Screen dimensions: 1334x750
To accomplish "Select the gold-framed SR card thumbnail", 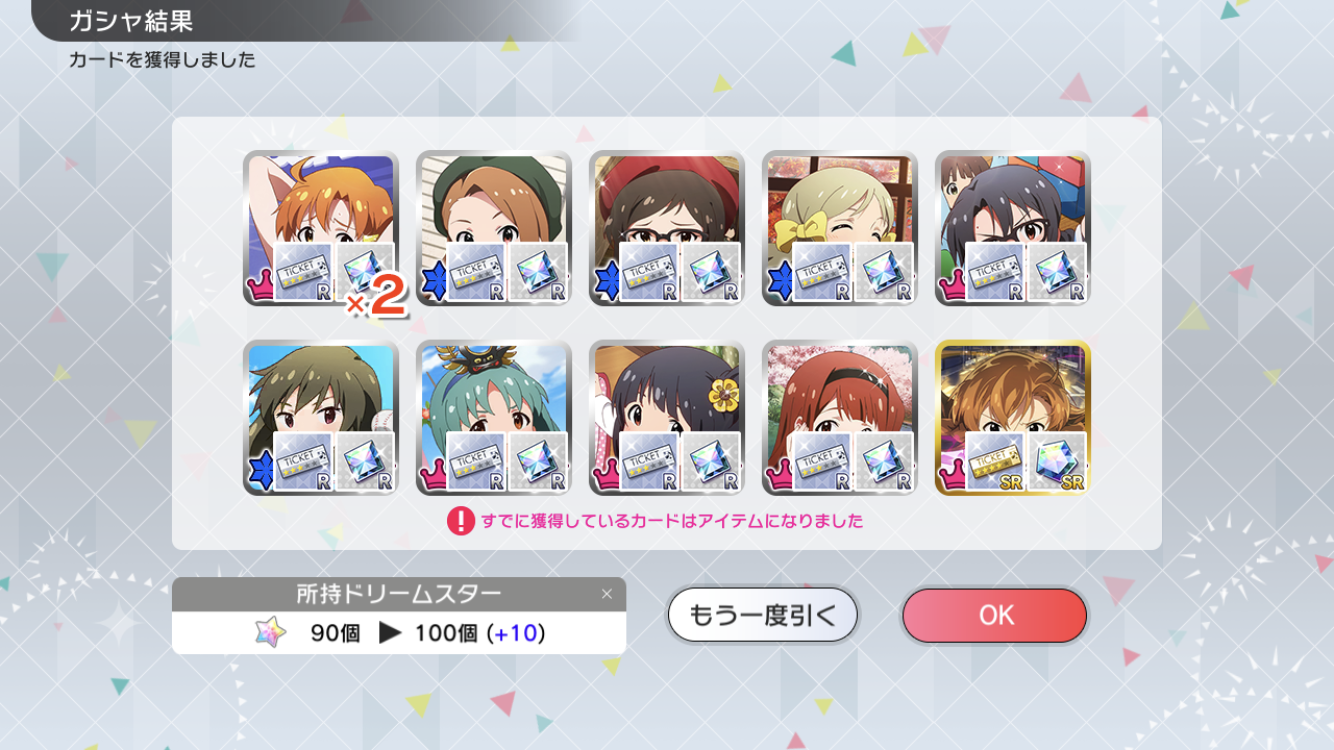I will (x=1013, y=418).
